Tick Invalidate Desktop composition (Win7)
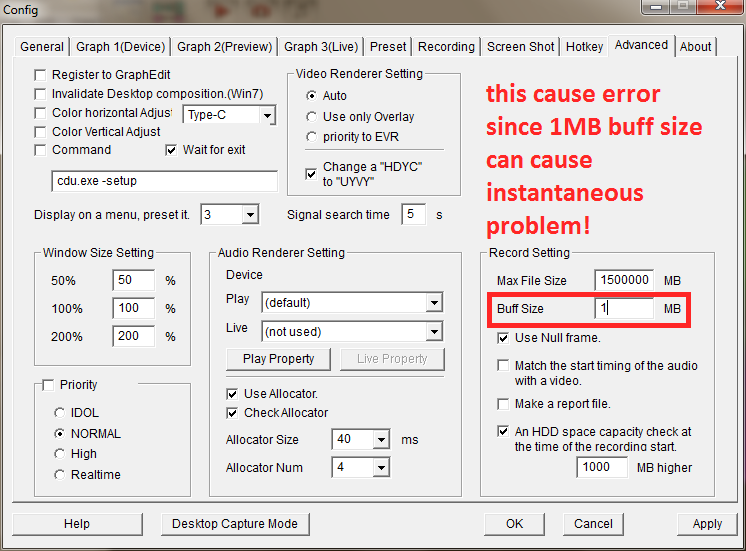 tap(40, 94)
